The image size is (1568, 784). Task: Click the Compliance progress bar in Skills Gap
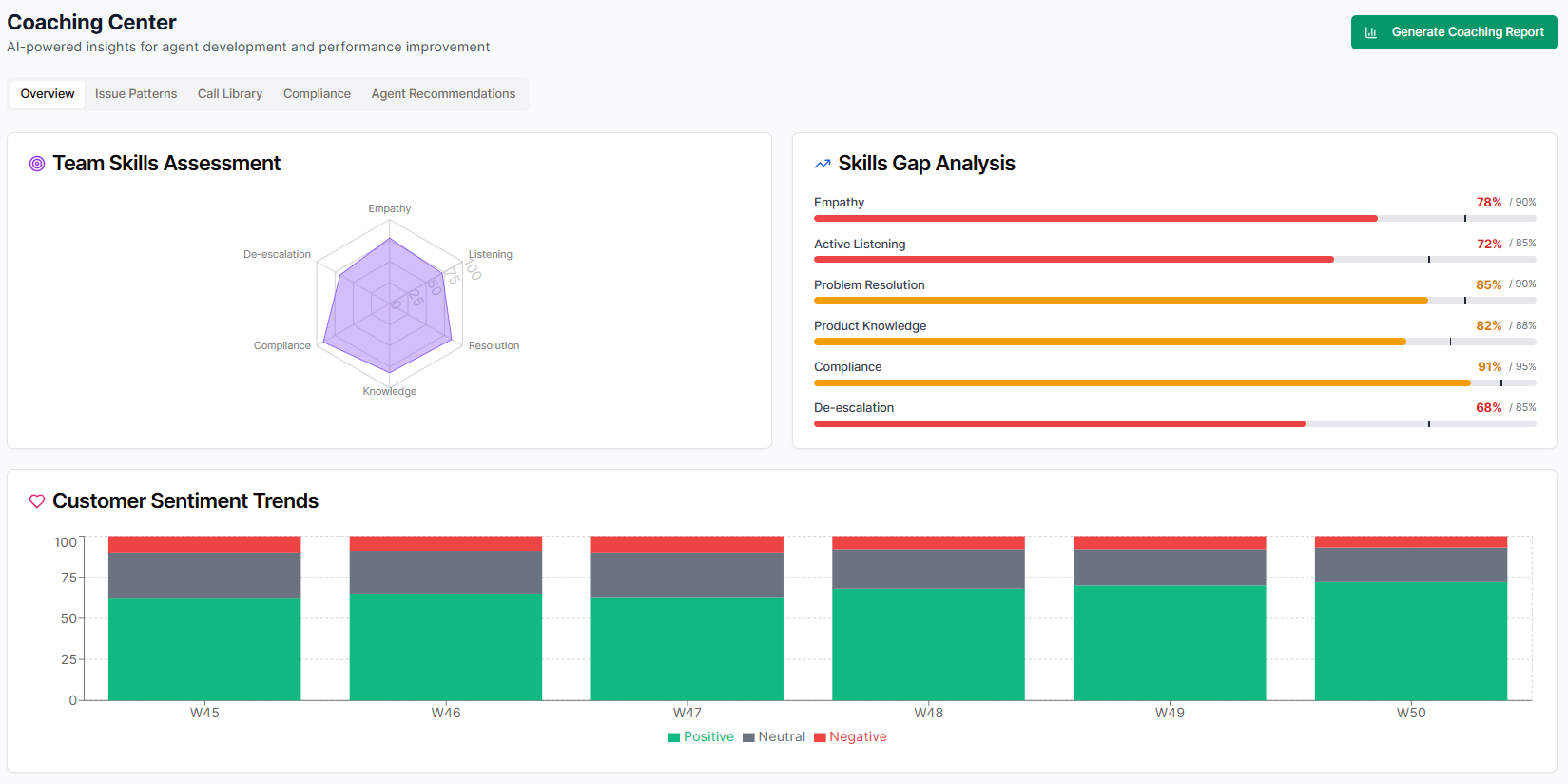tap(1175, 382)
